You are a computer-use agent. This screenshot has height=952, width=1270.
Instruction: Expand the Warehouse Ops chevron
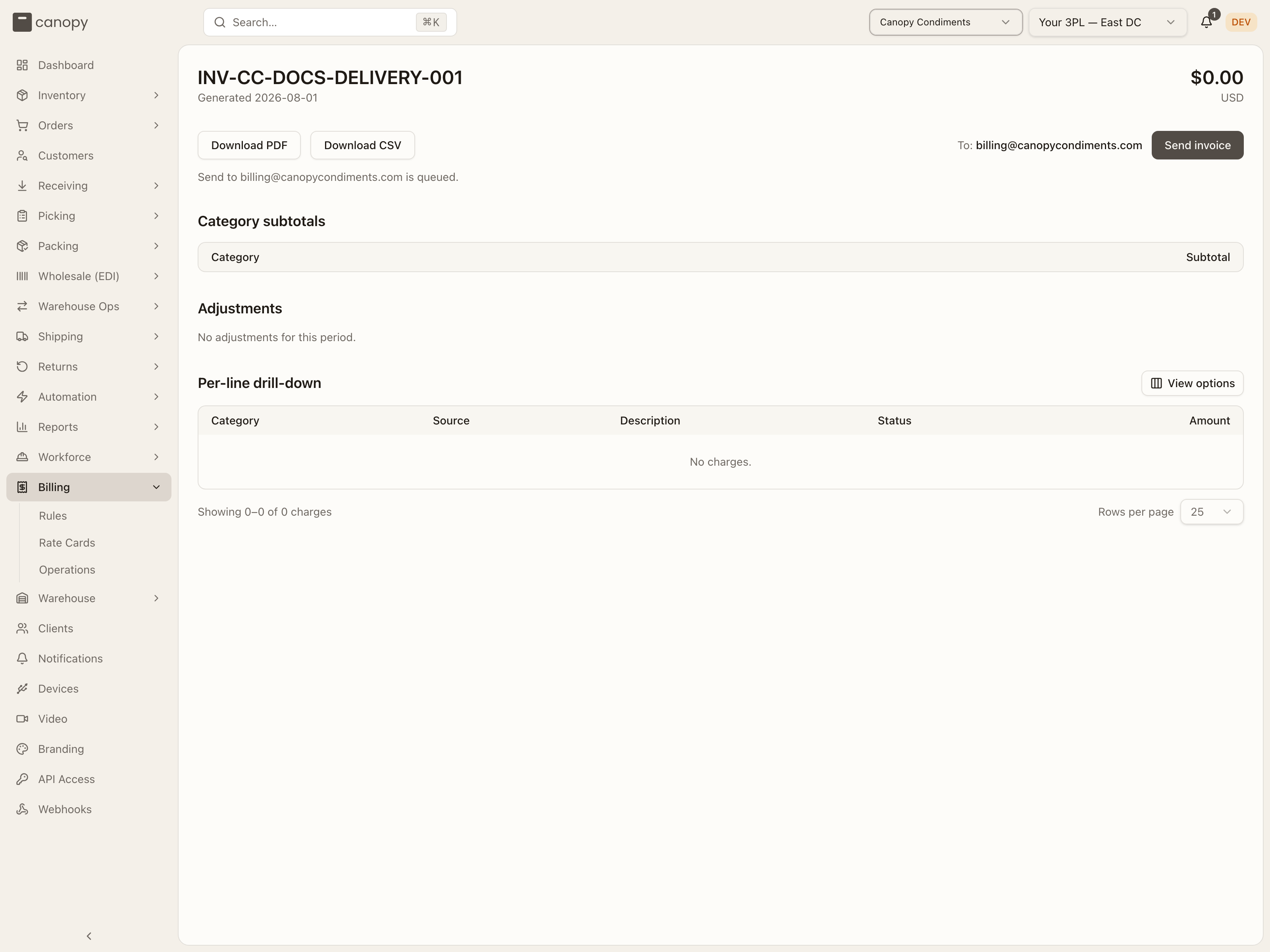click(x=156, y=307)
